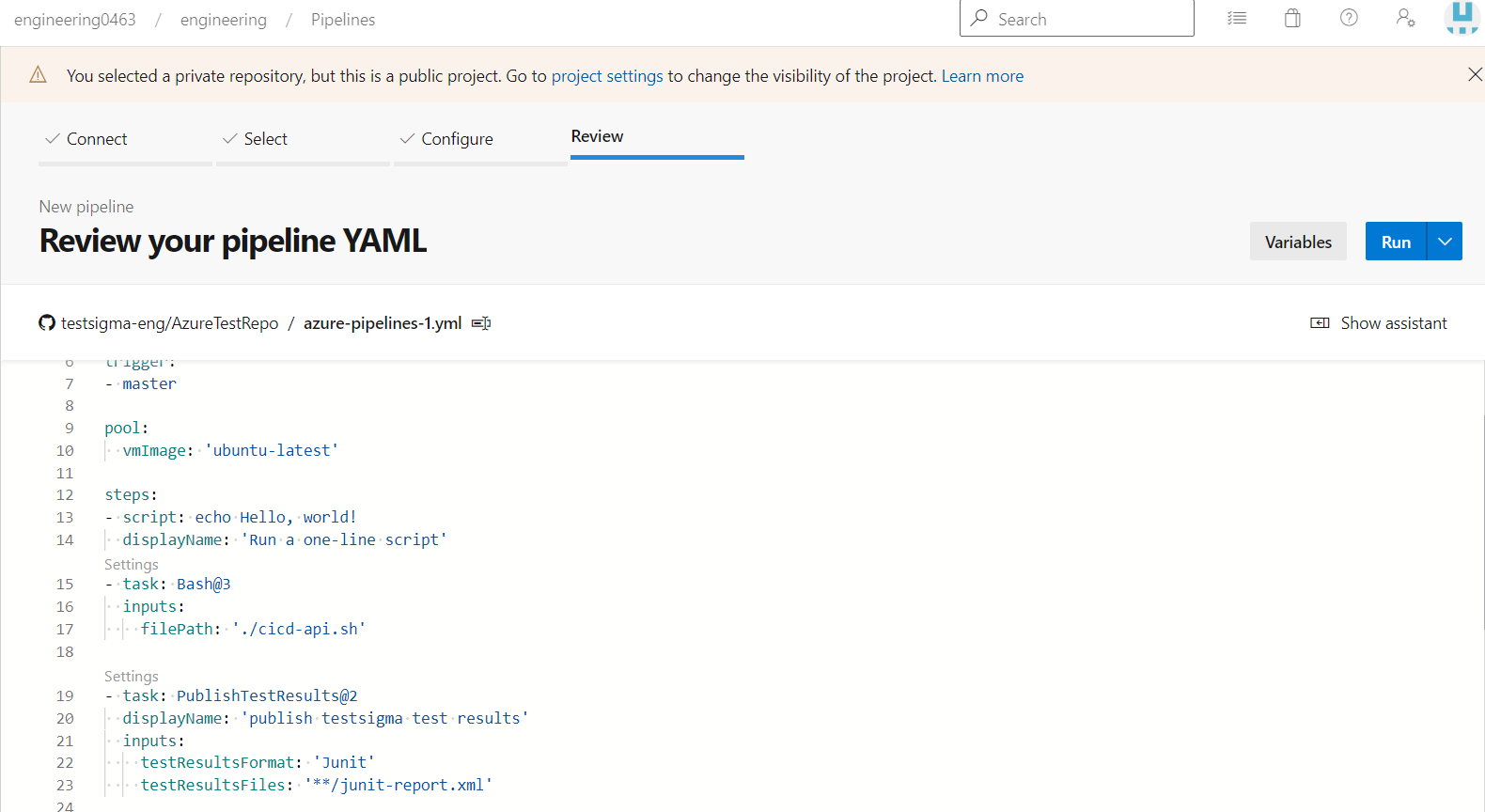Click the testsigma-eng/AzureTestRepo repository name
This screenshot has height=812, width=1485.
[x=170, y=323]
